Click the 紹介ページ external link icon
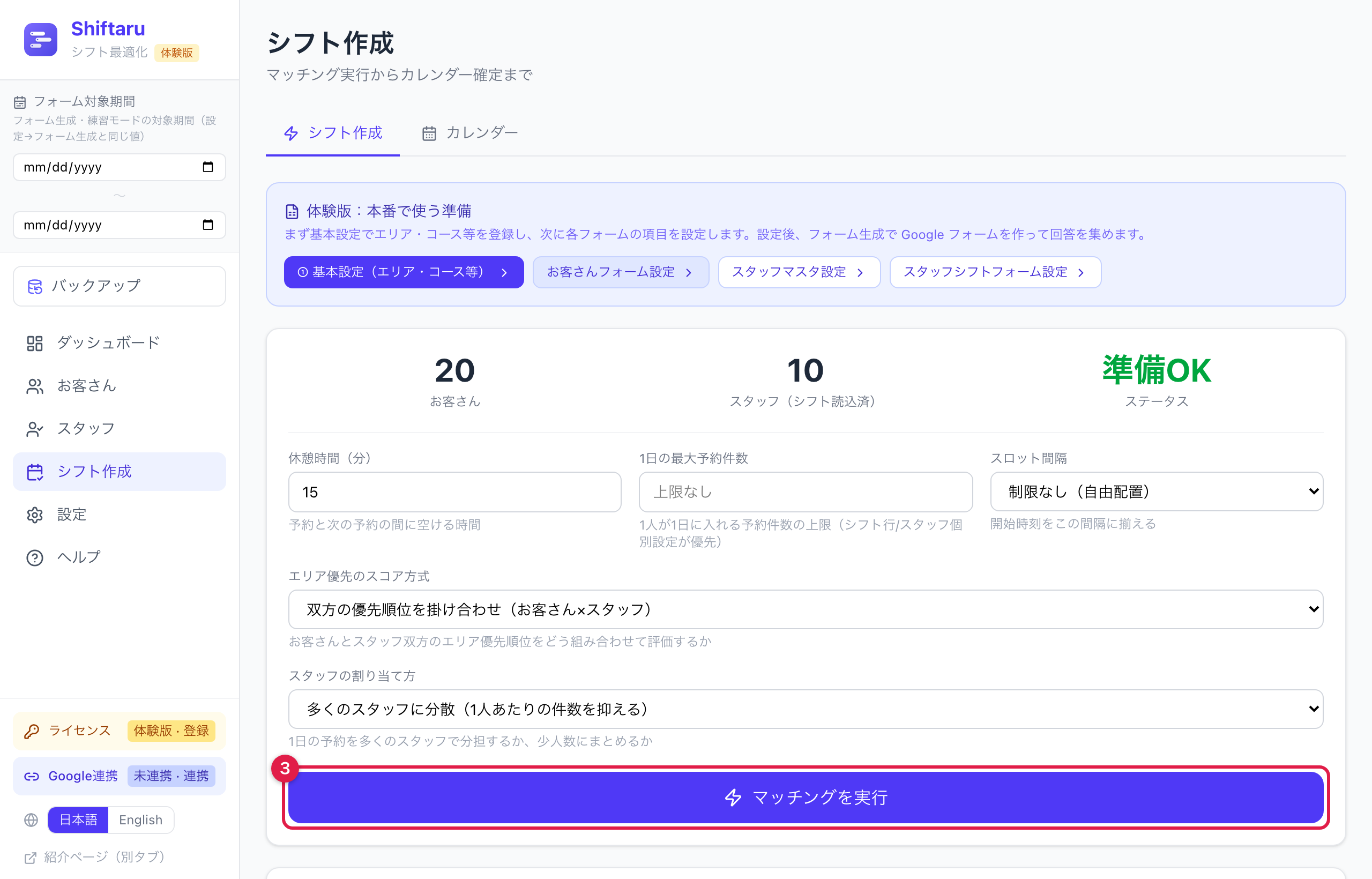The image size is (1372, 879). (x=30, y=858)
